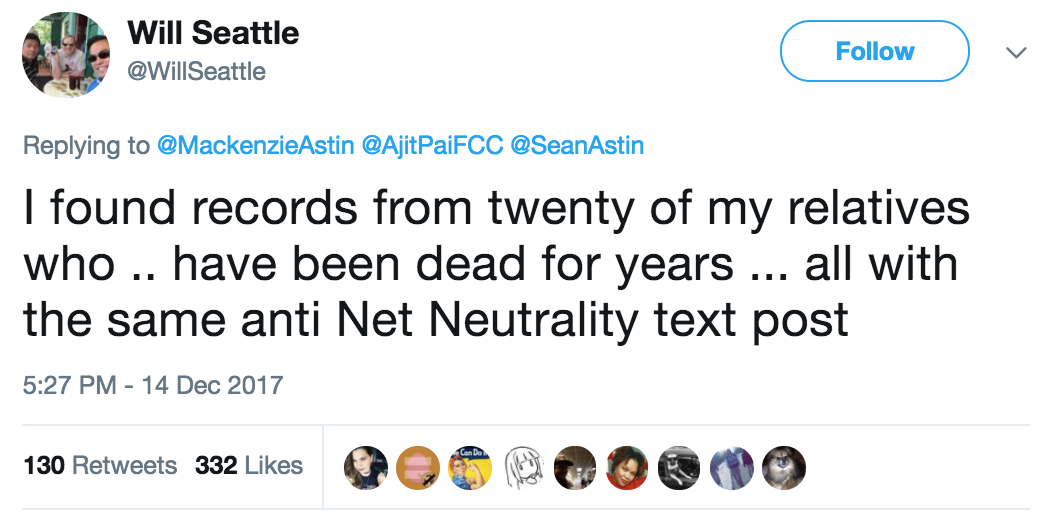Open the bluish purple blurry avatar
1054x524 pixels.
point(729,466)
